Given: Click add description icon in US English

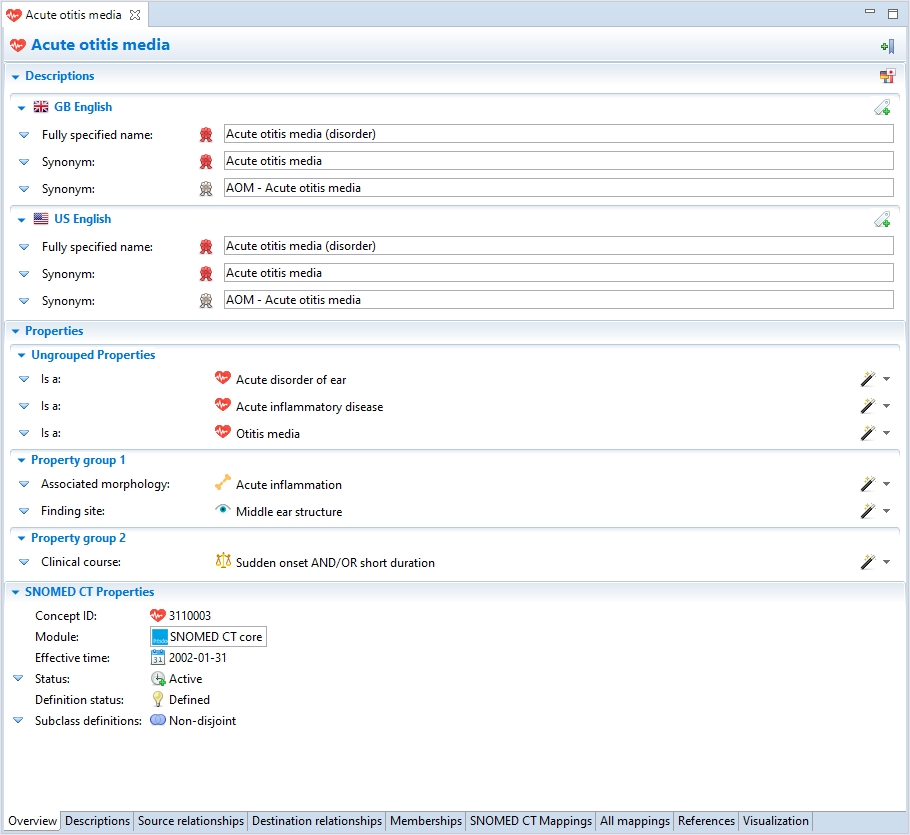Looking at the screenshot, I should pos(882,220).
